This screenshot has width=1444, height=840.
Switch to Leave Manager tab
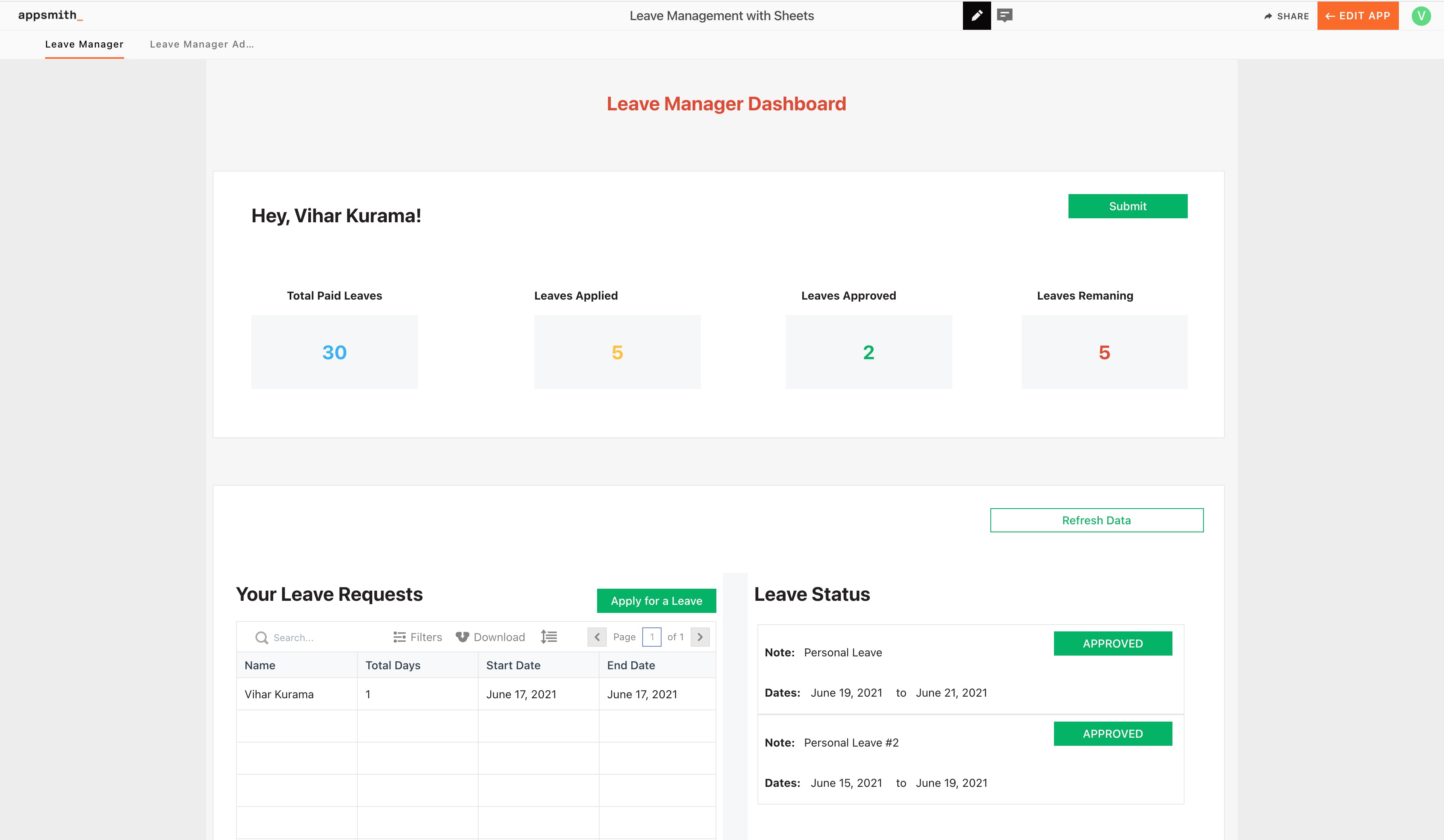click(x=84, y=44)
